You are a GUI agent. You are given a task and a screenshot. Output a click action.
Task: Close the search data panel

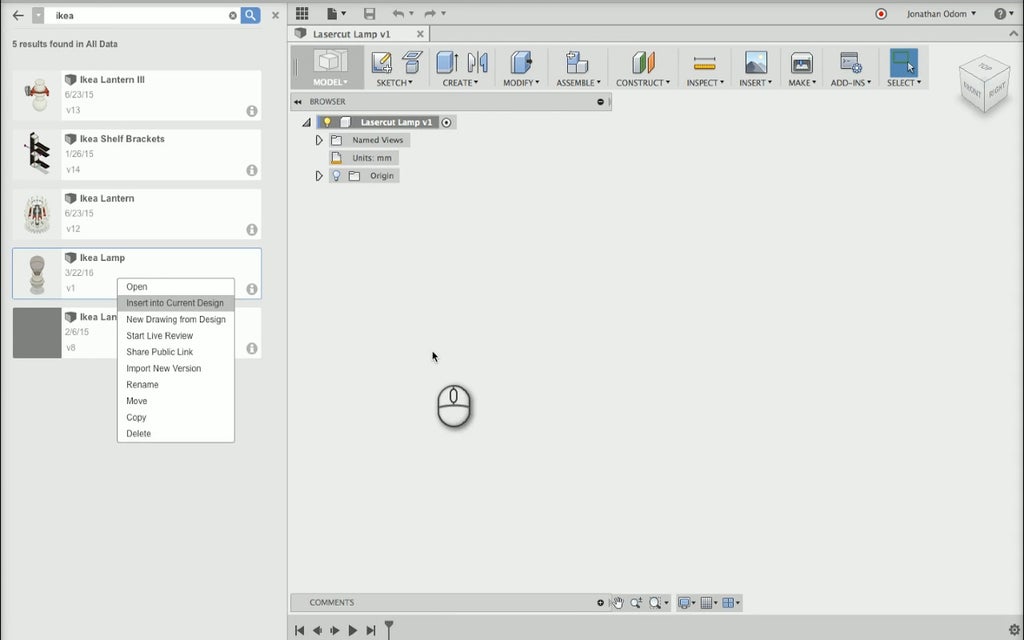(276, 15)
